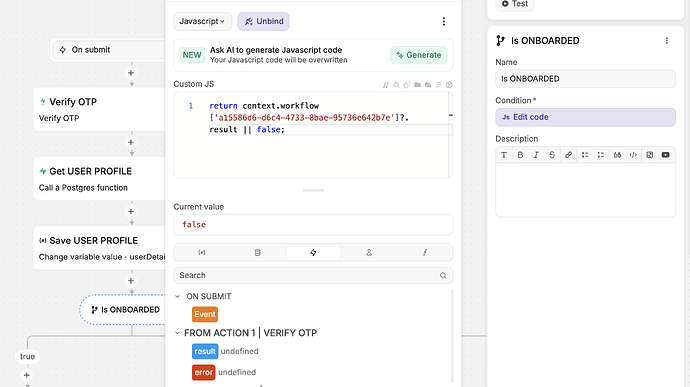Insert image in Description toolbar

coord(650,155)
